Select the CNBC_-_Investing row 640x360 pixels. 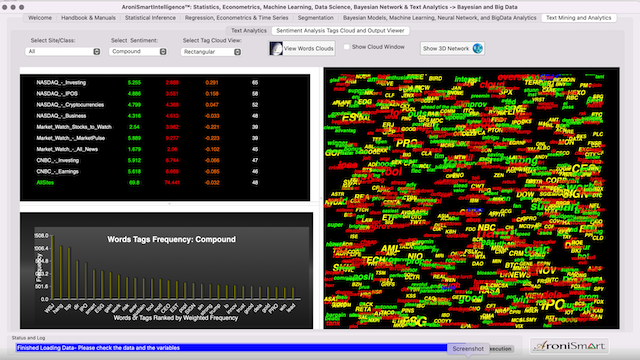point(165,160)
